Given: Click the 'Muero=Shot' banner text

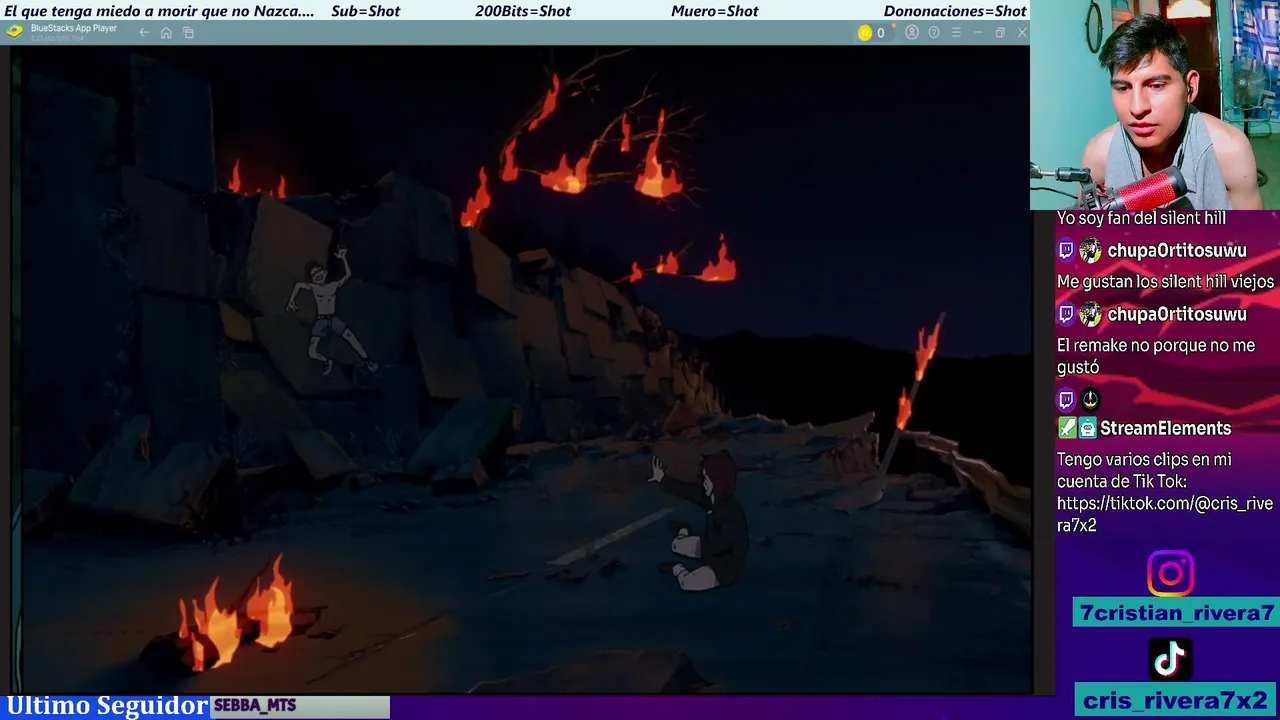Looking at the screenshot, I should point(715,11).
